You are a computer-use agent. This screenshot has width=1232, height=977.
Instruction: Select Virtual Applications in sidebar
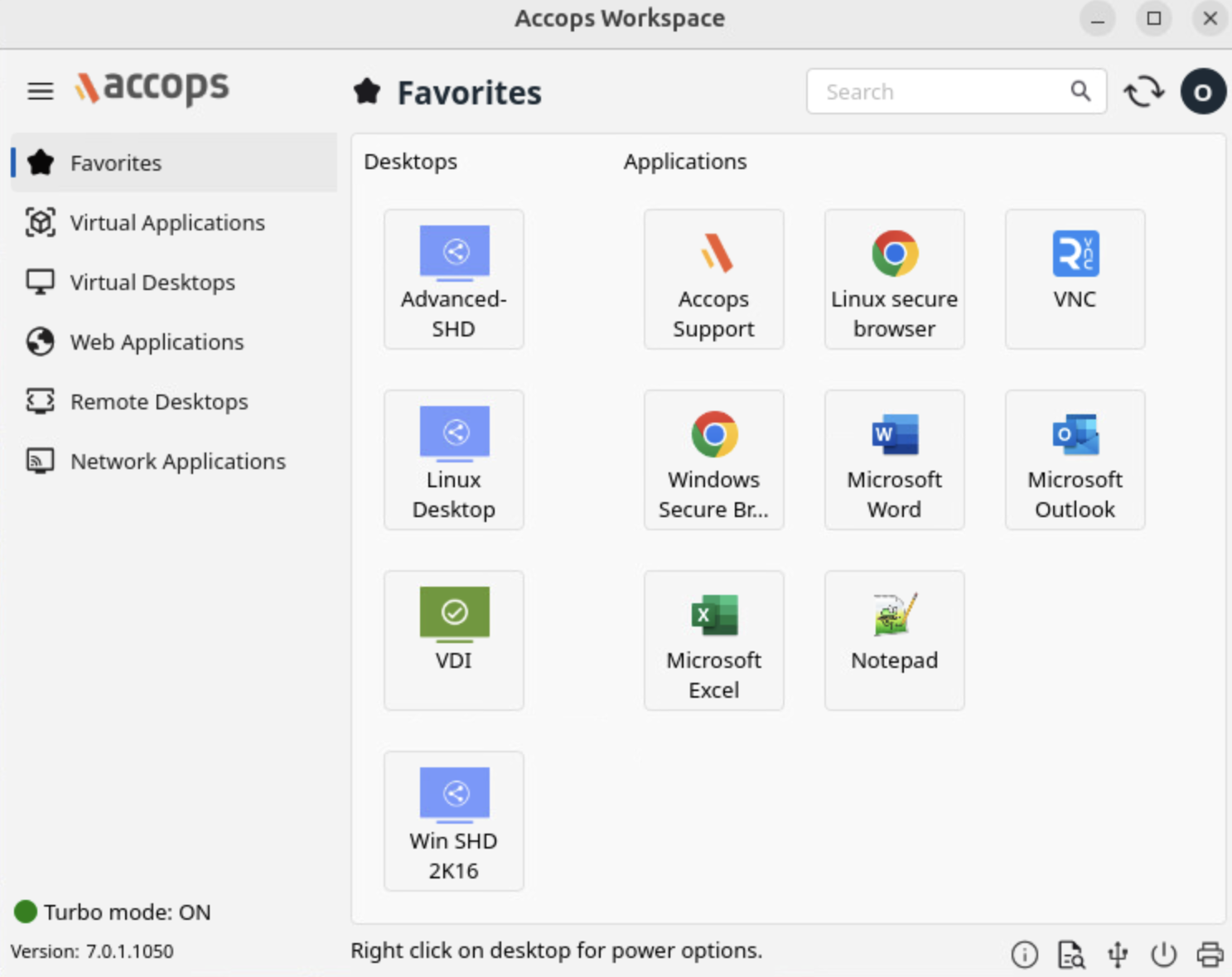[x=167, y=223]
